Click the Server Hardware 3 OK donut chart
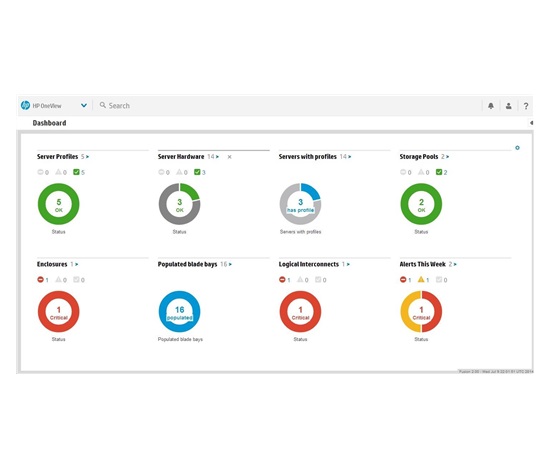This screenshot has width=550, height=468. pyautogui.click(x=179, y=204)
